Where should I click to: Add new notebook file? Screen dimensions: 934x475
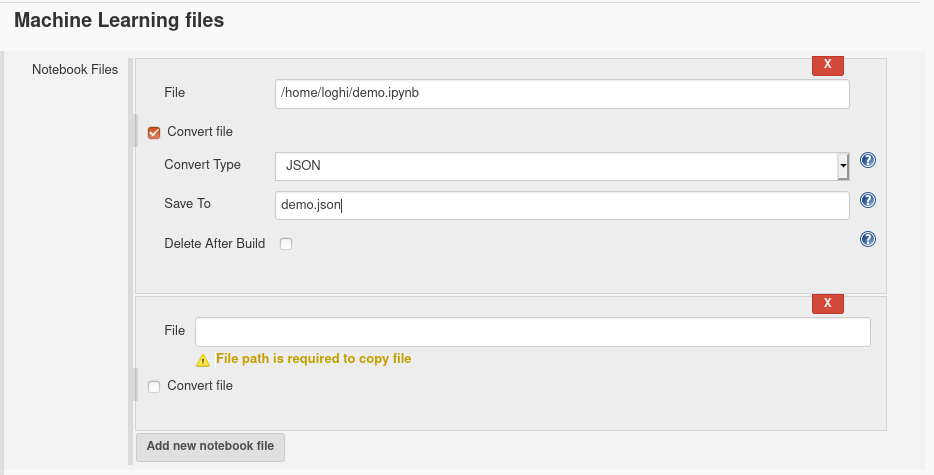pos(210,447)
